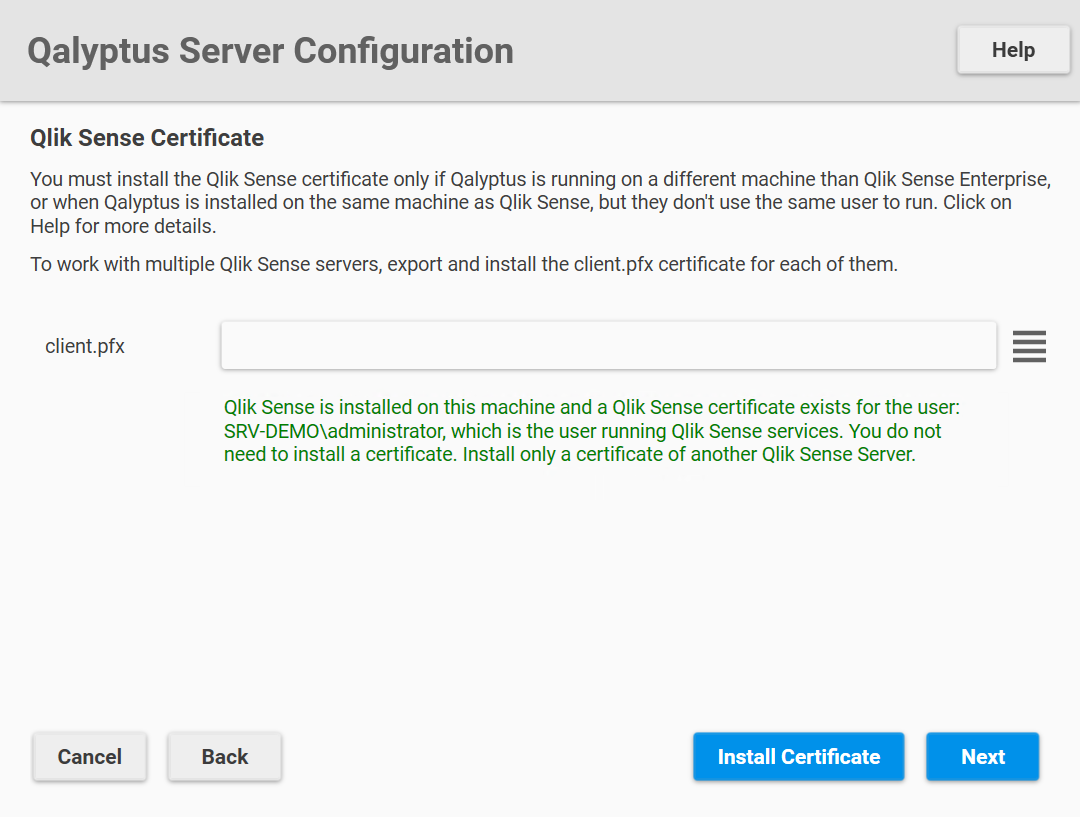The width and height of the screenshot is (1080, 817).
Task: Select the client.pfx field label
Action: pos(85,346)
